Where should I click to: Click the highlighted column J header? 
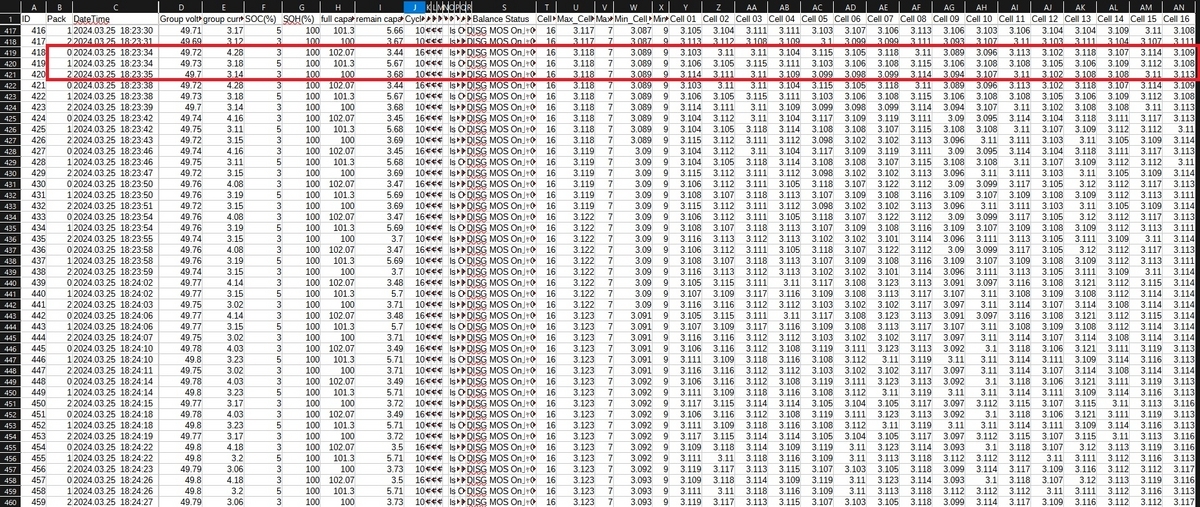[415, 7]
